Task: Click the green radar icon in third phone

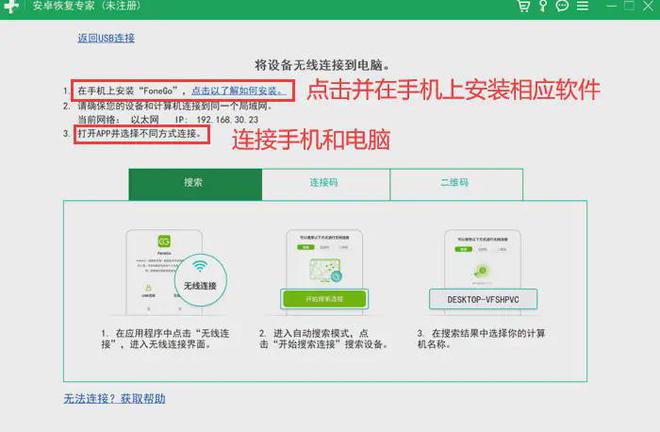Action: pyautogui.click(x=481, y=270)
